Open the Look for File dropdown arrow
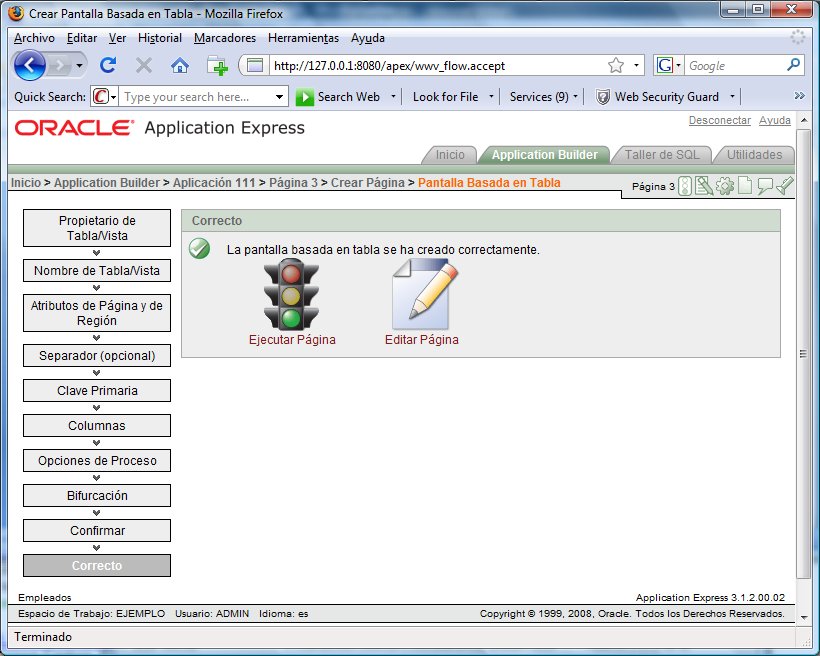The height and width of the screenshot is (656, 820). [491, 96]
